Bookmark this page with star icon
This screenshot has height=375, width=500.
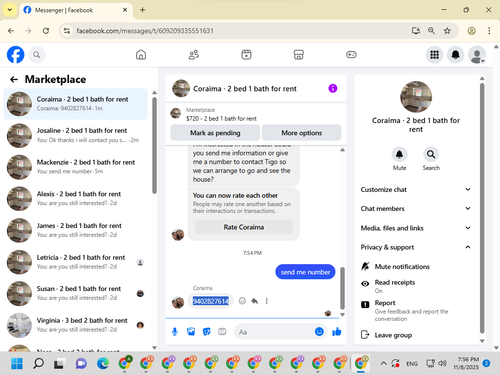coord(447,31)
